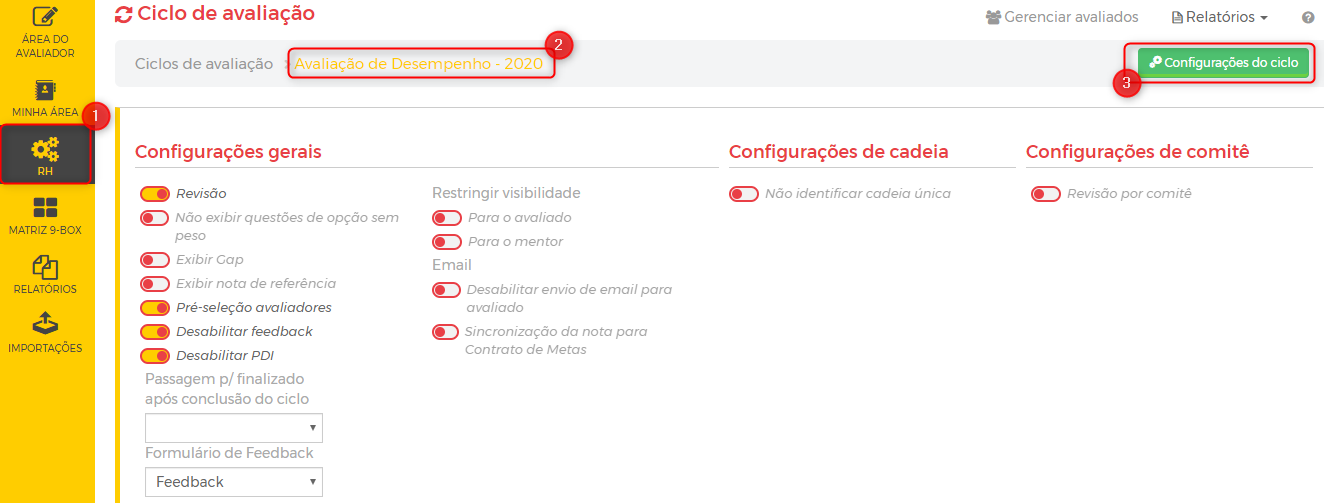Go to Ciclos de avaliação breadcrumb
The image size is (1324, 503).
[204, 64]
